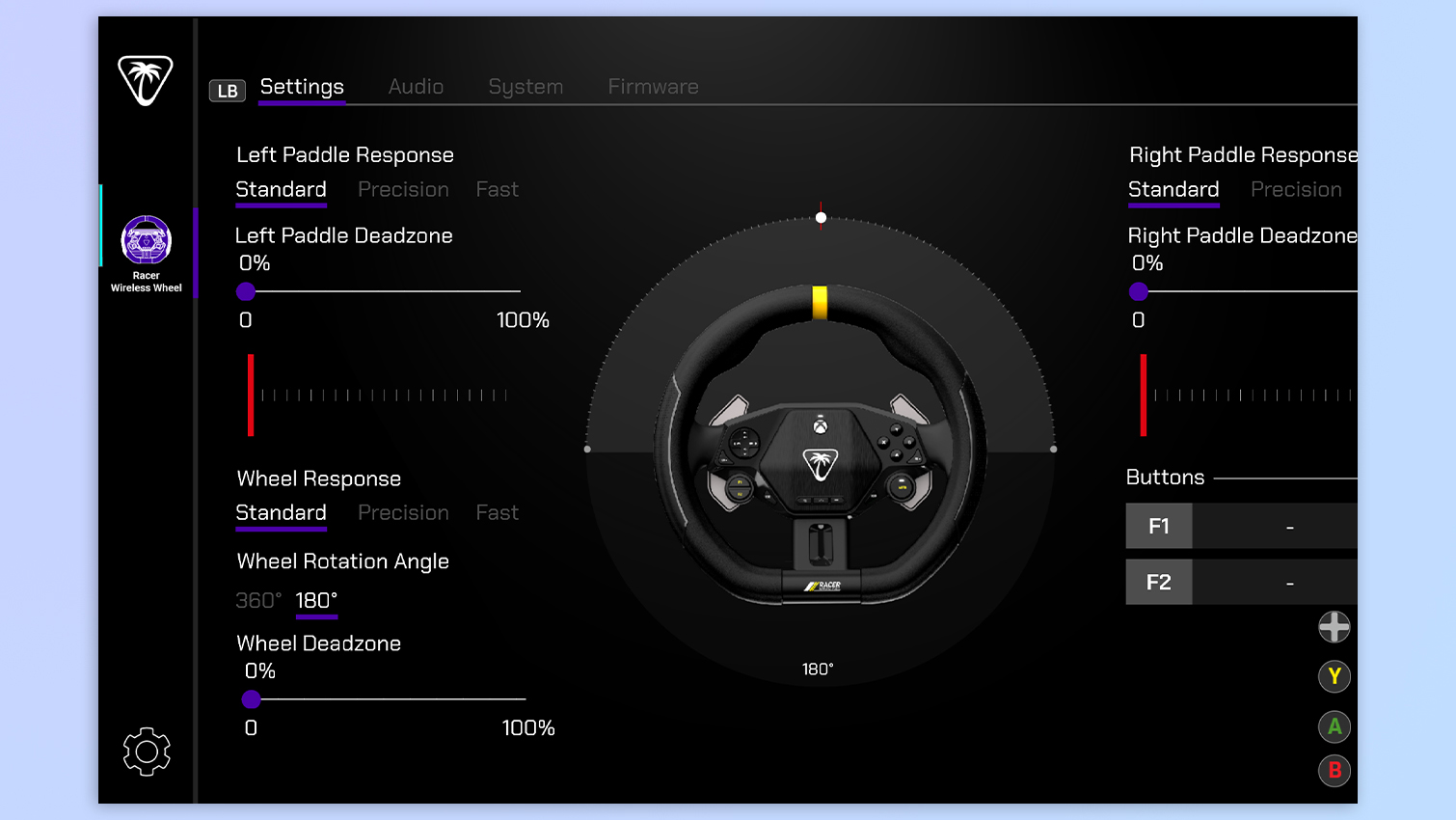Open the F1 button mapping field
1456x820 pixels.
tap(1290, 526)
